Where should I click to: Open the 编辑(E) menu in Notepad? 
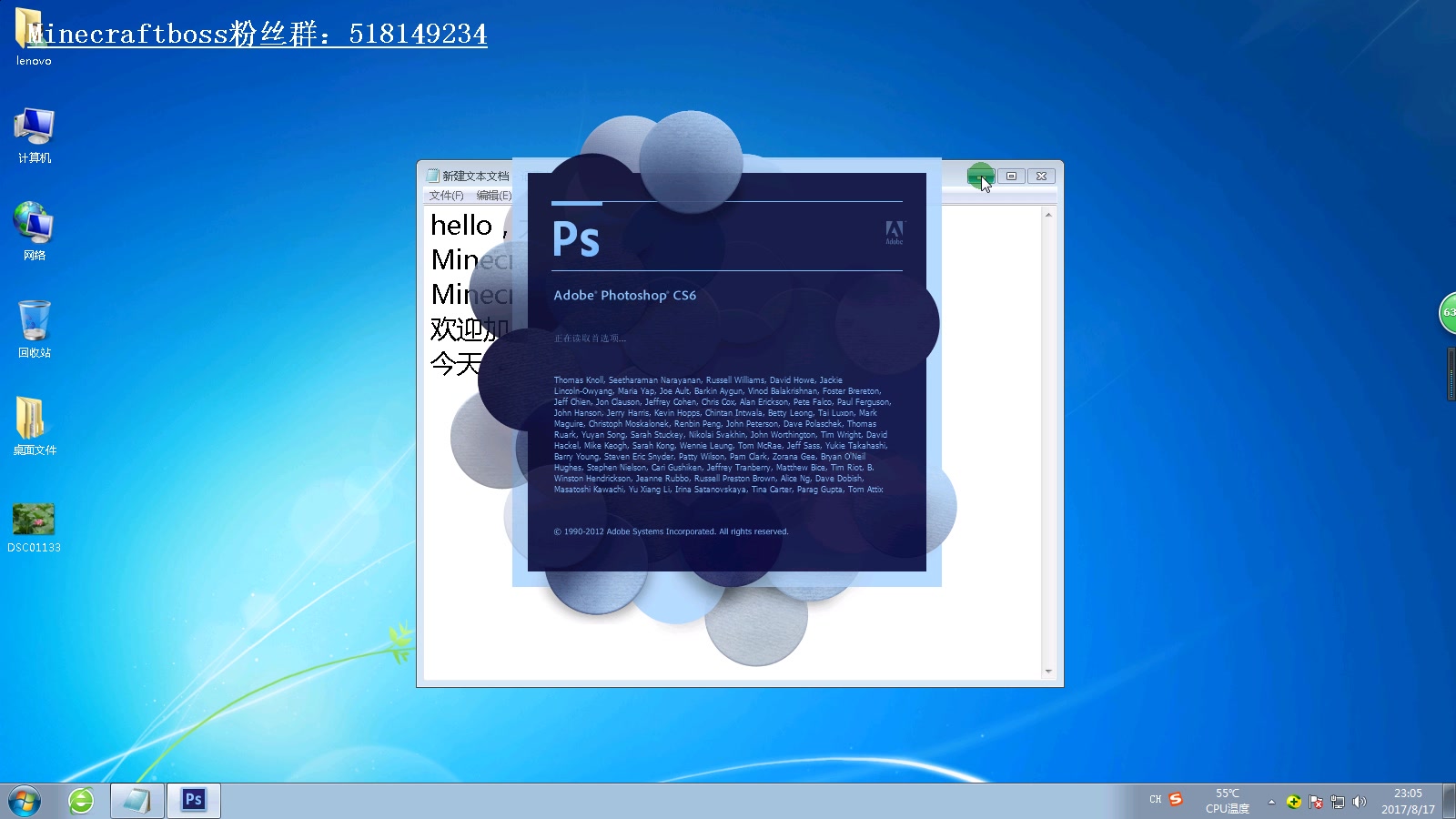click(492, 195)
